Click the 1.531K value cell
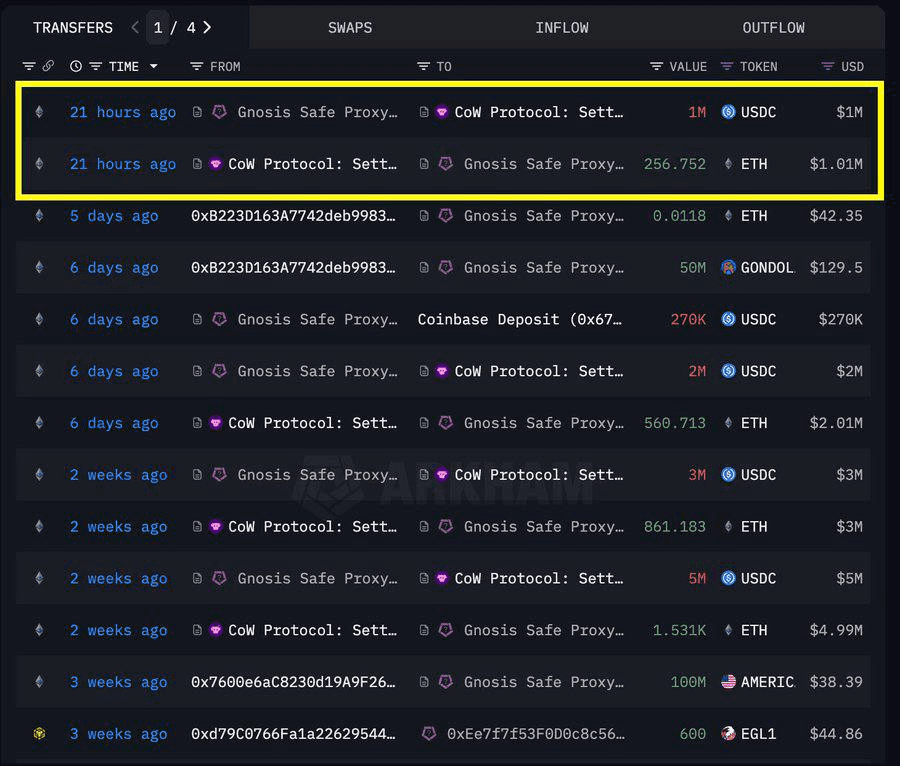Screen dimensions: 900x766 679,631
